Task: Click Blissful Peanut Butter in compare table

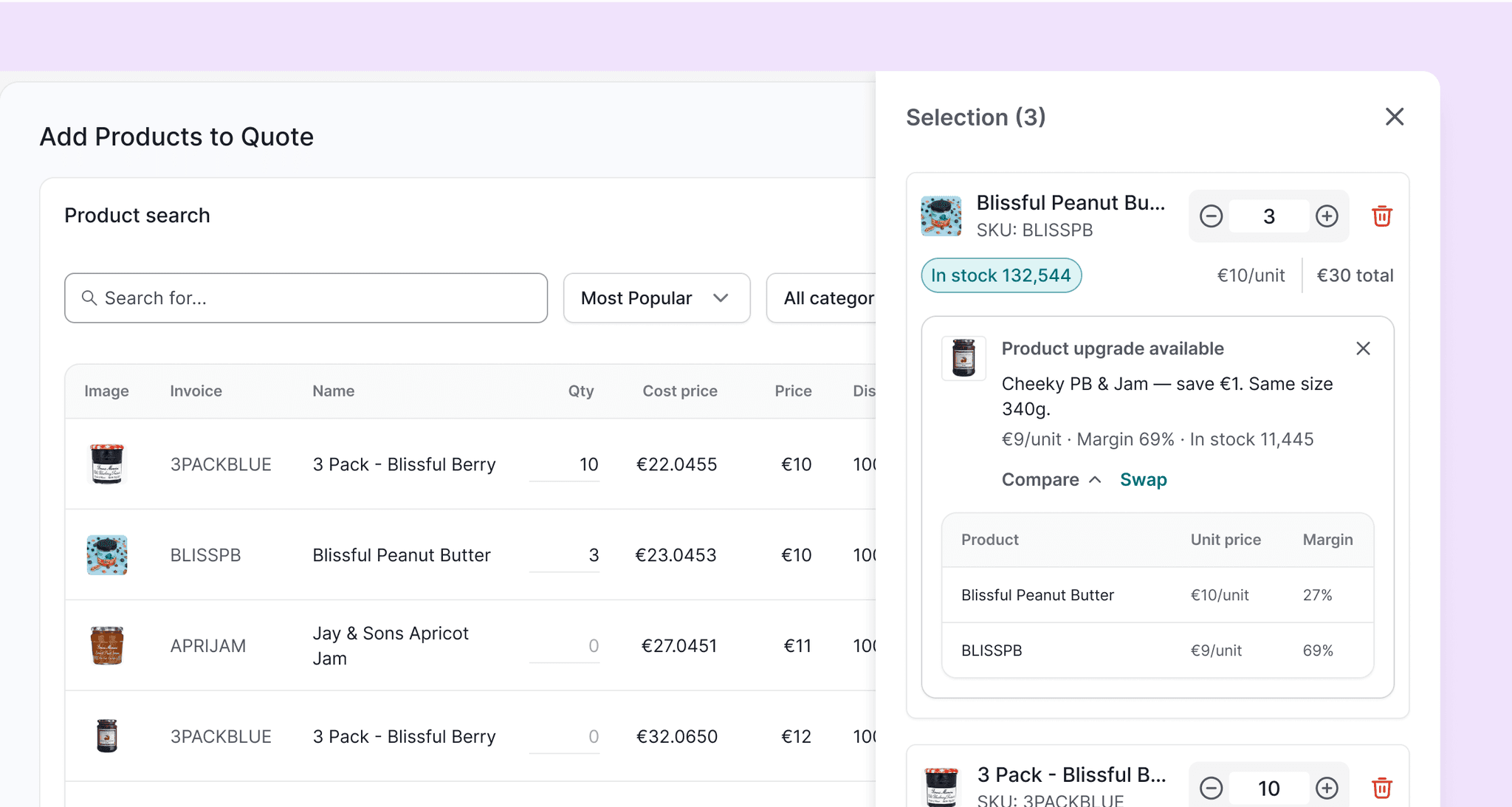Action: pyautogui.click(x=1037, y=595)
